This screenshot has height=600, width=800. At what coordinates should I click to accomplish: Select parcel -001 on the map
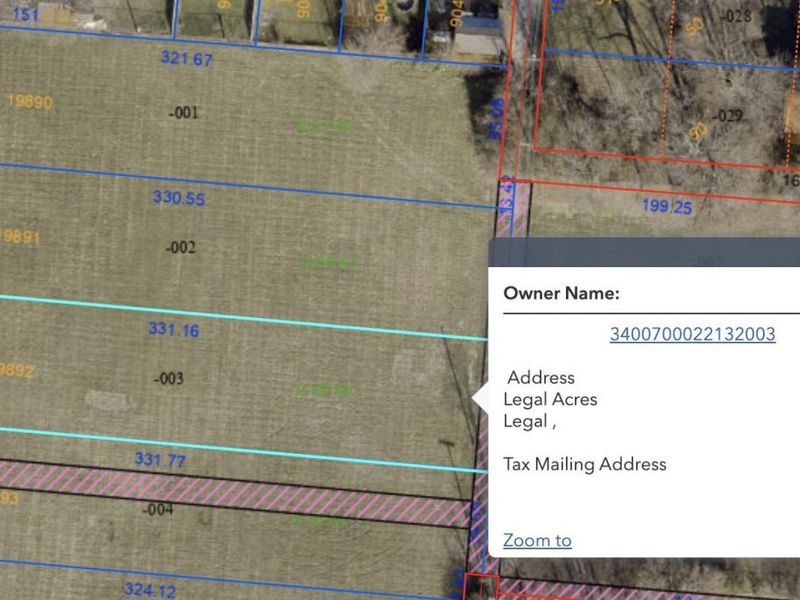click(x=183, y=113)
